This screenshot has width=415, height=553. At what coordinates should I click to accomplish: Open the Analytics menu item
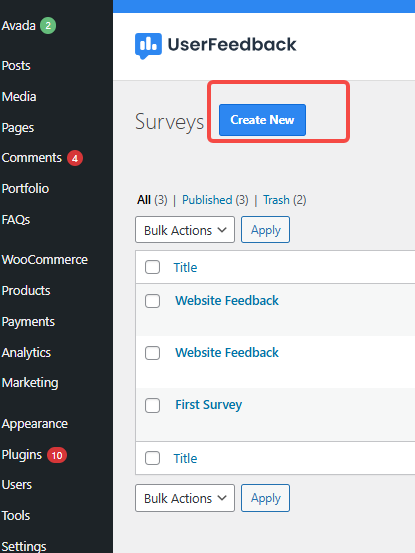coord(26,353)
